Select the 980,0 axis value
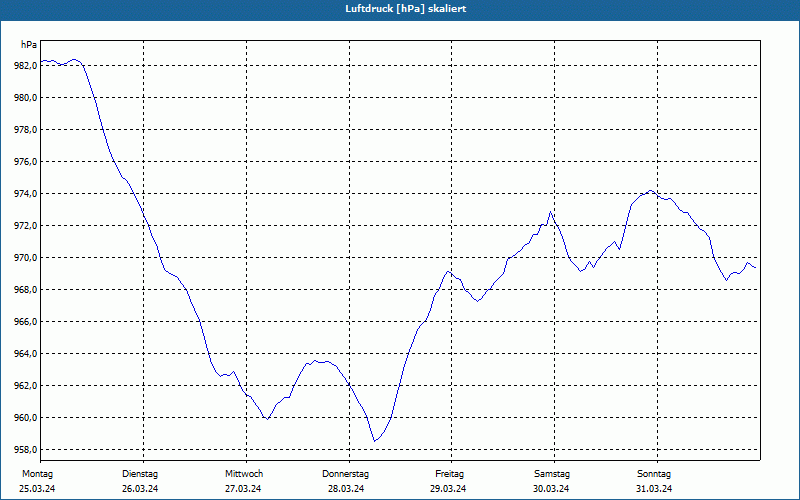800x500 pixels. pos(26,97)
